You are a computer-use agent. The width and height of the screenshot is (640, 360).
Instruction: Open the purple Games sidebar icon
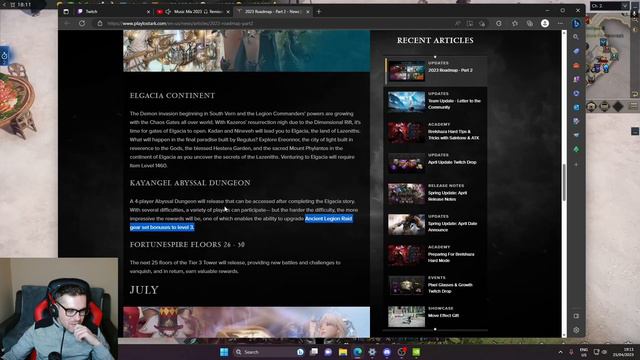click(x=576, y=79)
